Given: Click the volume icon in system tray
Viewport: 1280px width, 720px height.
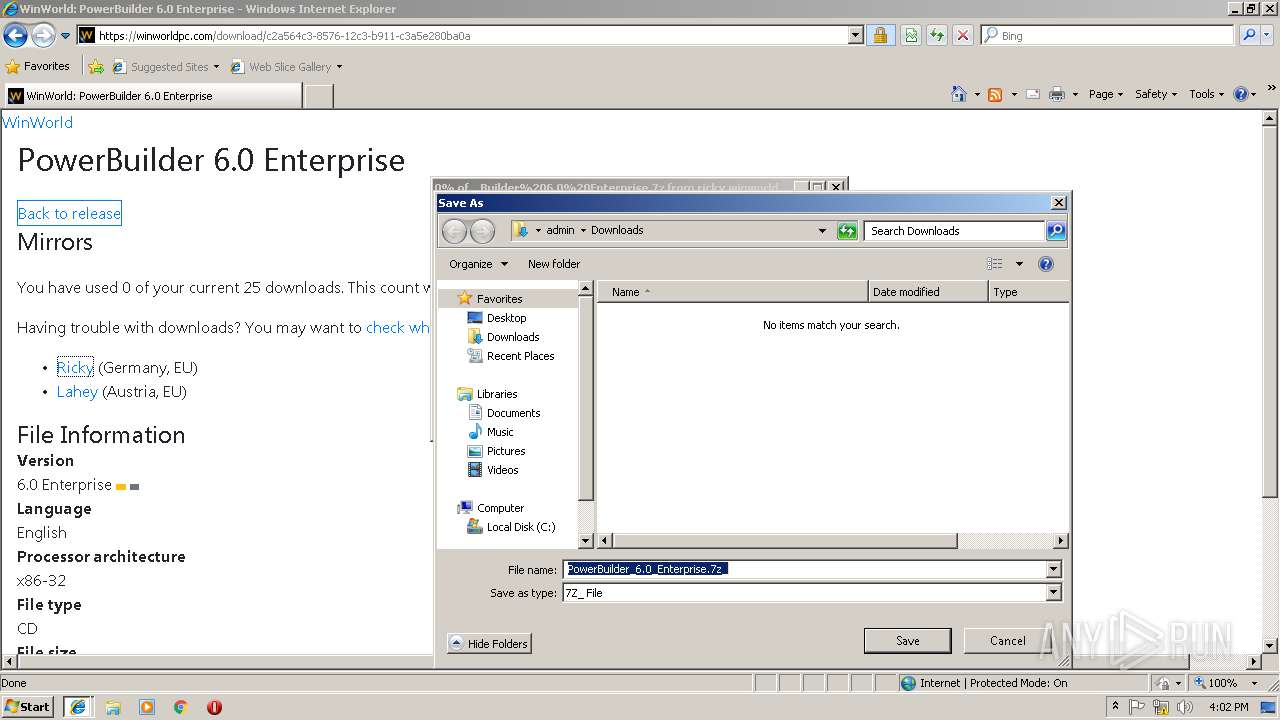Looking at the screenshot, I should tap(1184, 707).
